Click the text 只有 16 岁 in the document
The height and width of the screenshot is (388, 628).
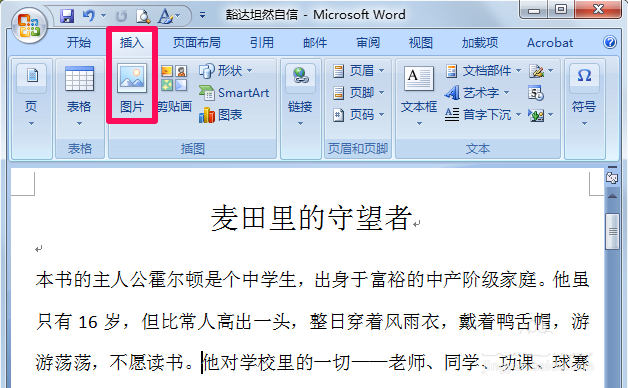coord(78,322)
